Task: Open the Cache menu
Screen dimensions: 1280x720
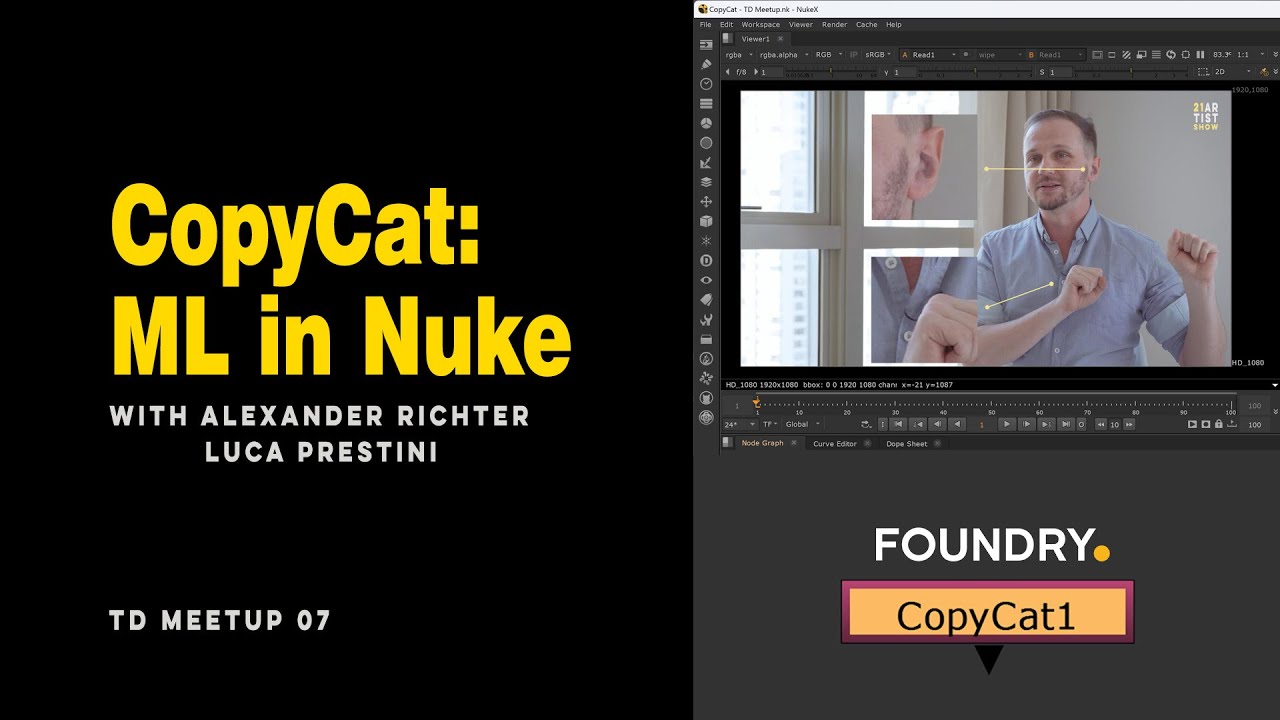Action: pyautogui.click(x=866, y=24)
